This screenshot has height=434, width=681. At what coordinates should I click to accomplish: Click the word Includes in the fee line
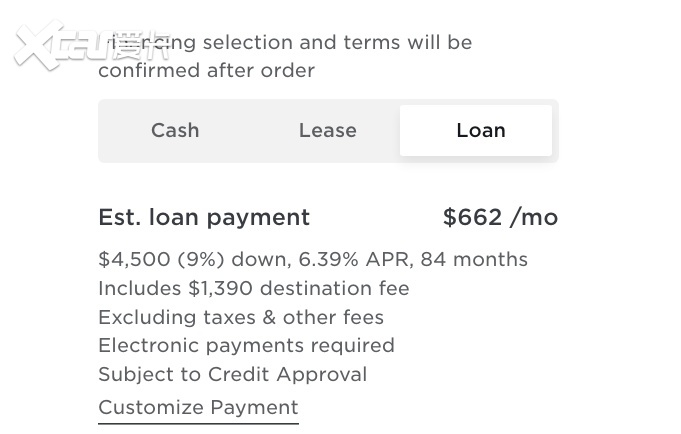(139, 288)
